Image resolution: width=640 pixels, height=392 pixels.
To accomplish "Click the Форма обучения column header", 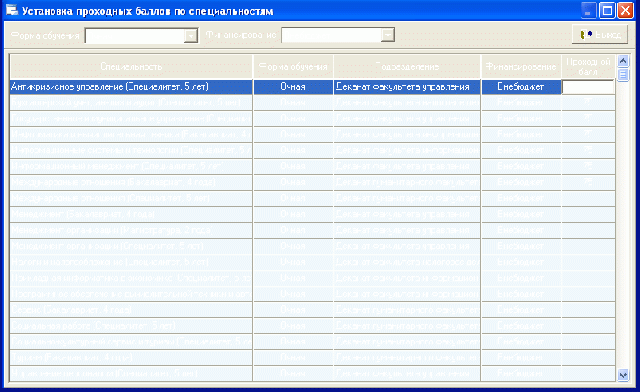I will click(293, 67).
